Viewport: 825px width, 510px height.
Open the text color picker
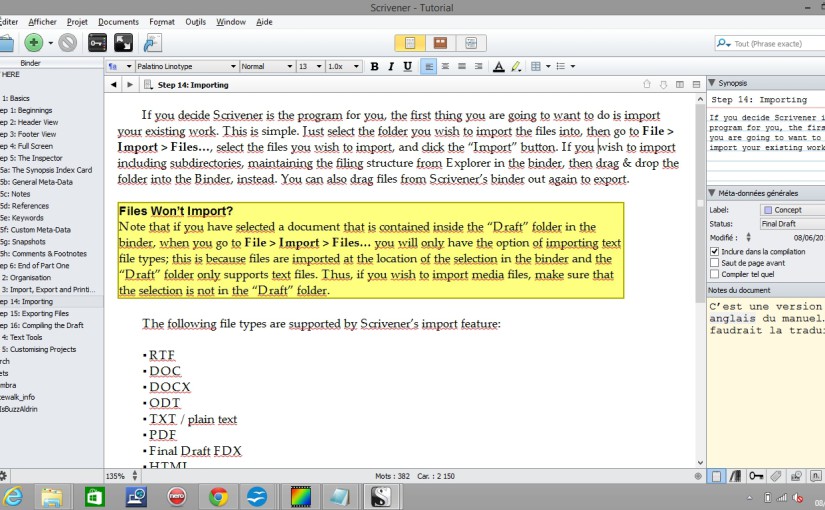(x=499, y=66)
